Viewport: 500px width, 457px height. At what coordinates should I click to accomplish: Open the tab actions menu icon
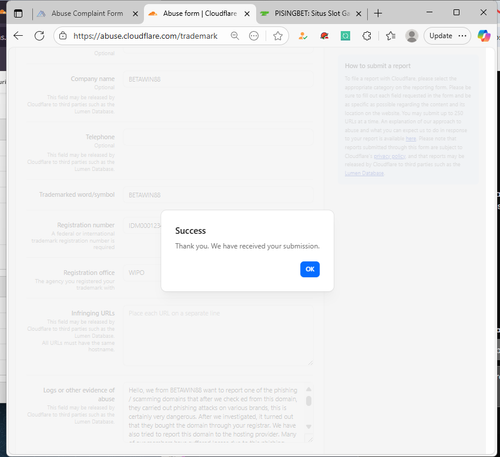pyautogui.click(x=18, y=14)
